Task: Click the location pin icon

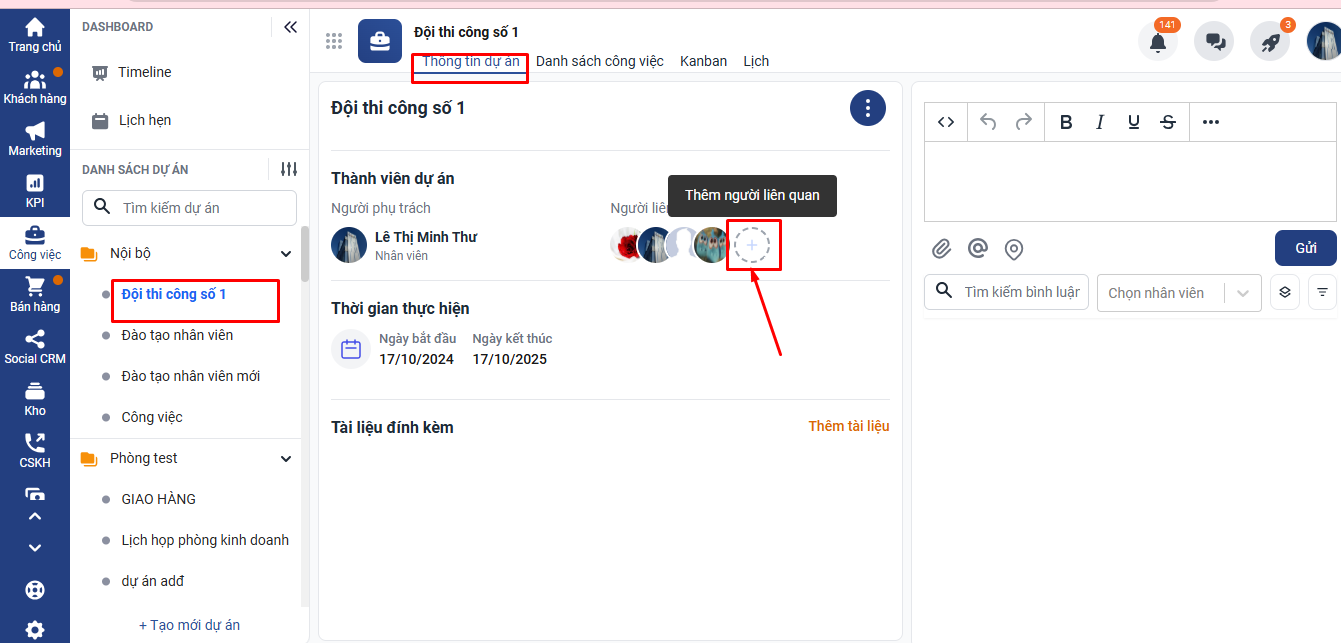Action: pos(1014,249)
